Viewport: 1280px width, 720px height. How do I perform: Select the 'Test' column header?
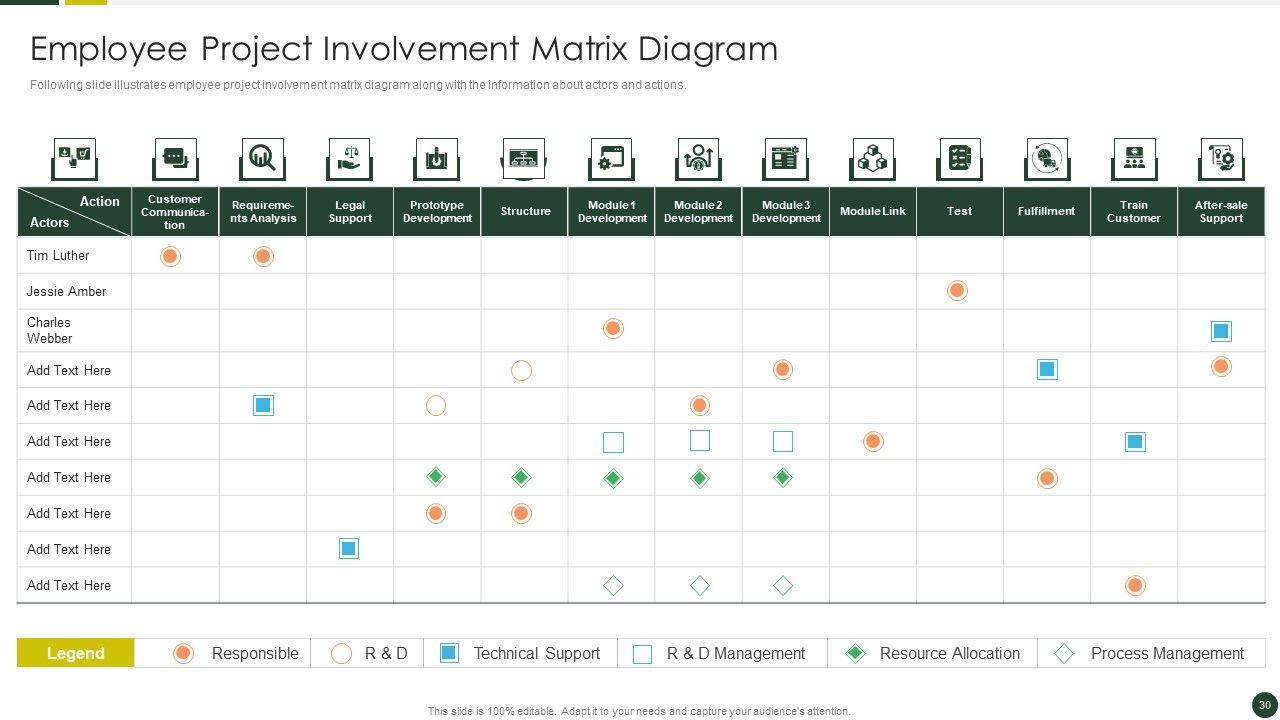[x=959, y=211]
